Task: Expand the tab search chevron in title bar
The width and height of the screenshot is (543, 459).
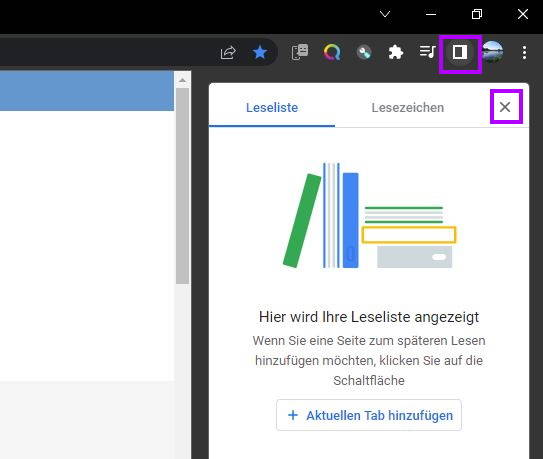Action: point(385,14)
